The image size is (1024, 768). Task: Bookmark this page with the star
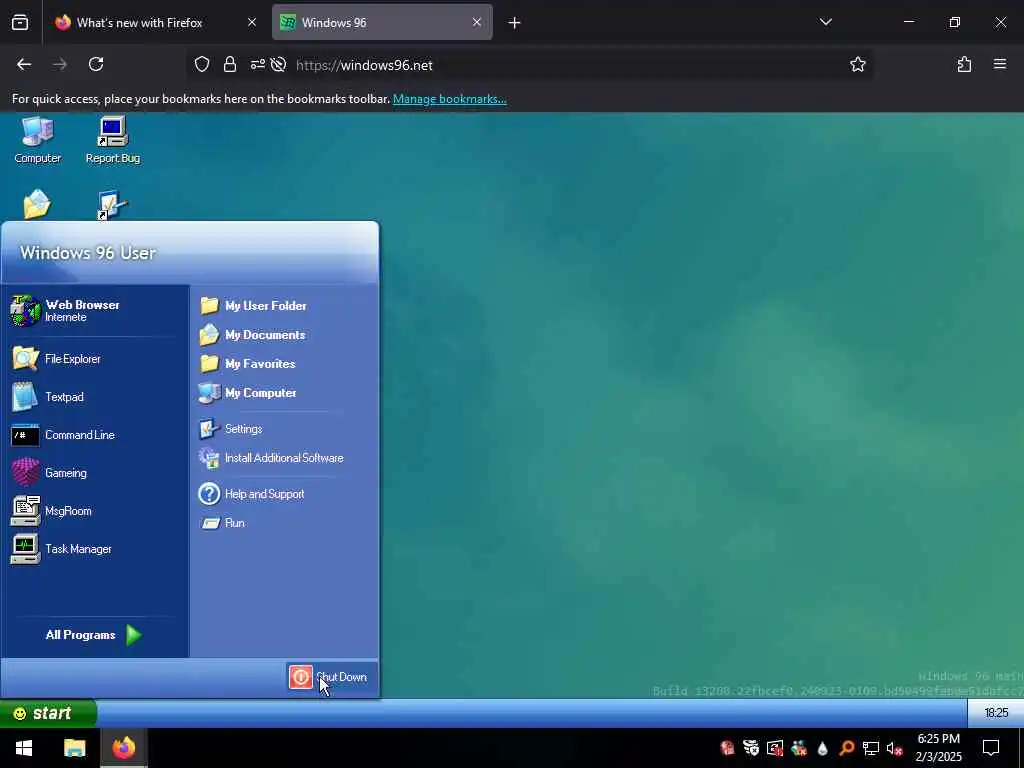(x=857, y=65)
